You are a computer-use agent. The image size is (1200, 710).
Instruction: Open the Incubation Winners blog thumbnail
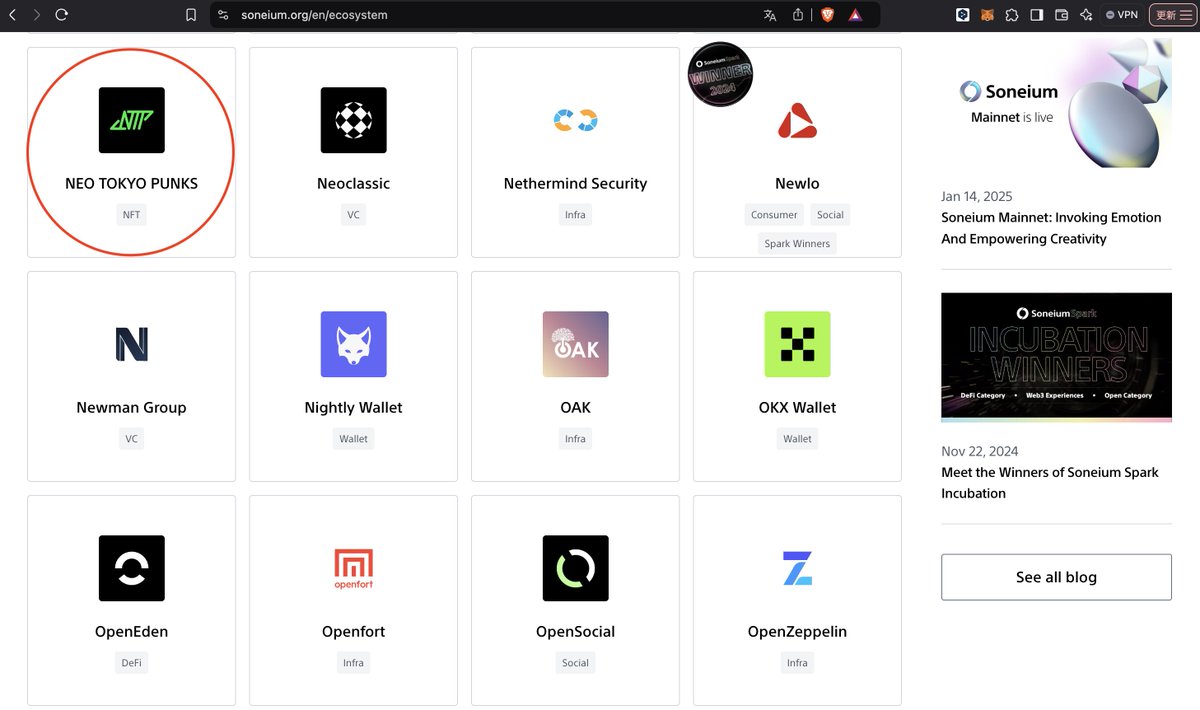(x=1056, y=357)
